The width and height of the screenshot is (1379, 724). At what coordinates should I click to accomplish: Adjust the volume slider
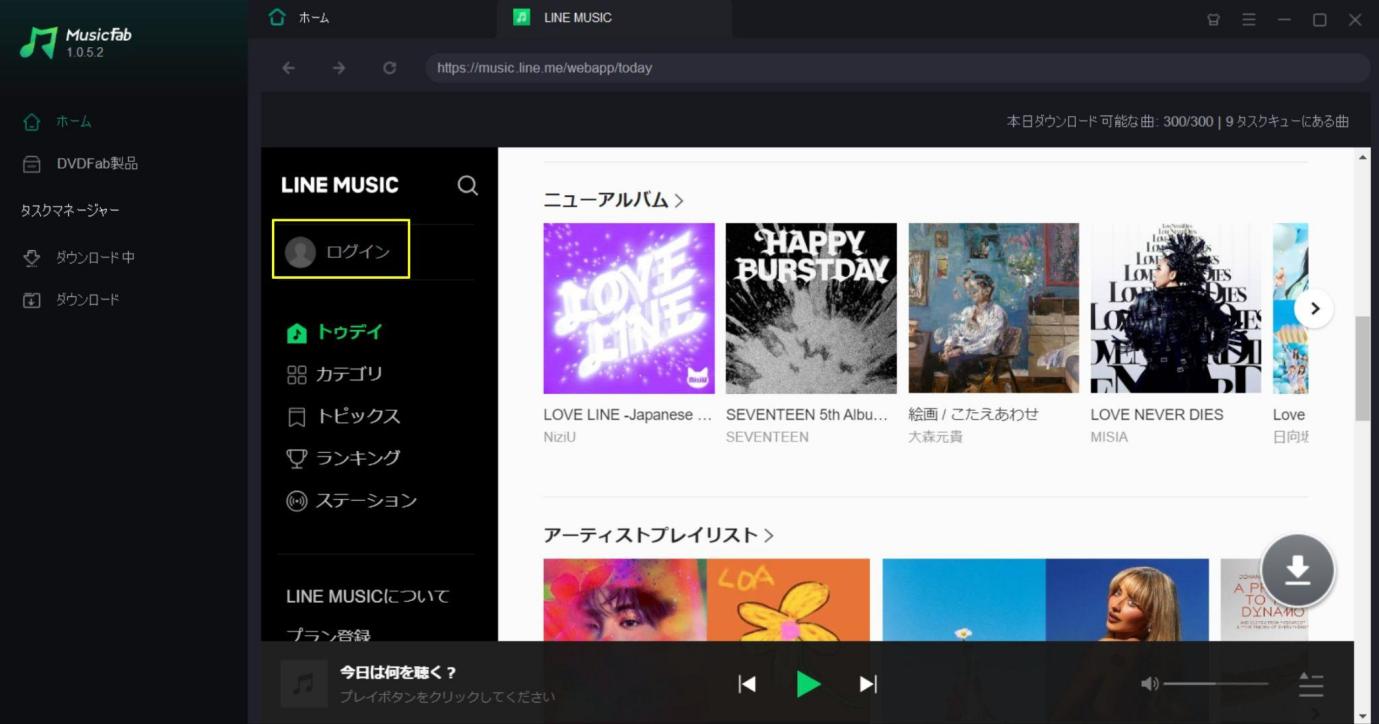click(x=1217, y=684)
